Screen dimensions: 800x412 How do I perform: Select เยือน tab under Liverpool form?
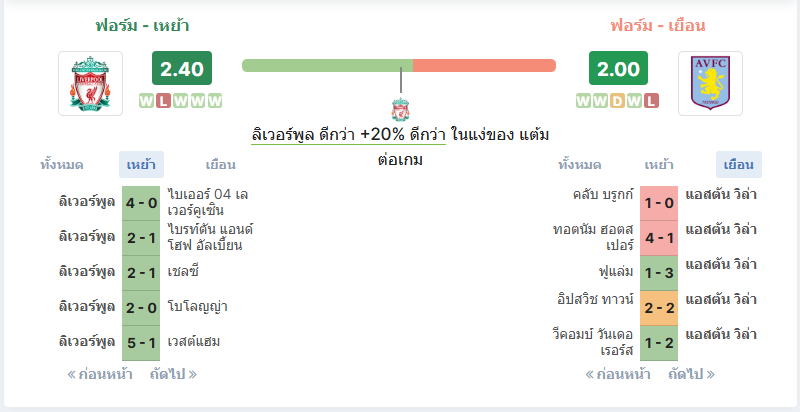(220, 165)
